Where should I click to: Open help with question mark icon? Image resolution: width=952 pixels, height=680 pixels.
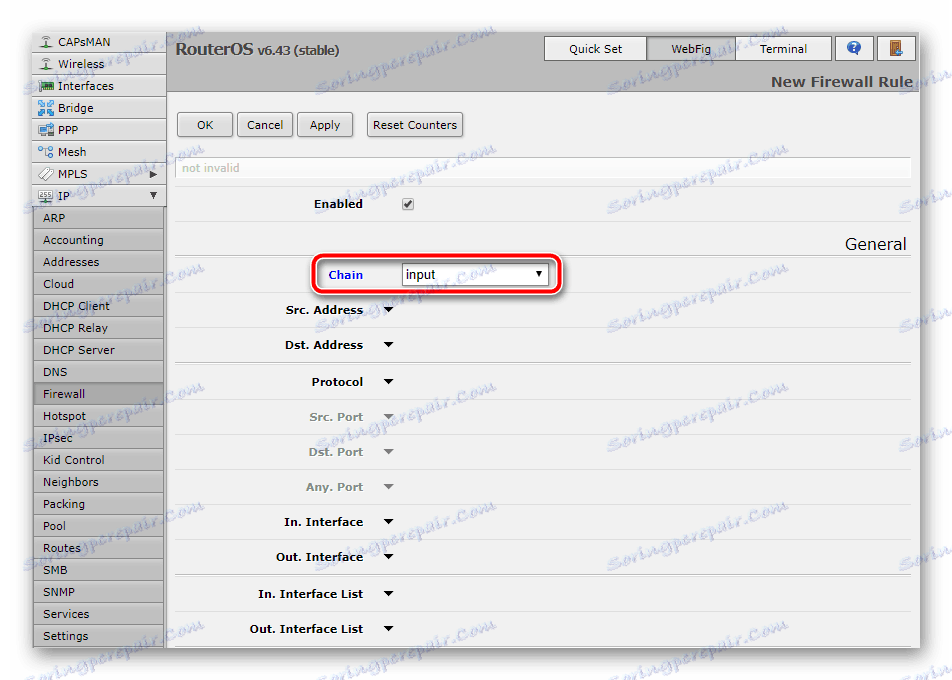click(854, 48)
